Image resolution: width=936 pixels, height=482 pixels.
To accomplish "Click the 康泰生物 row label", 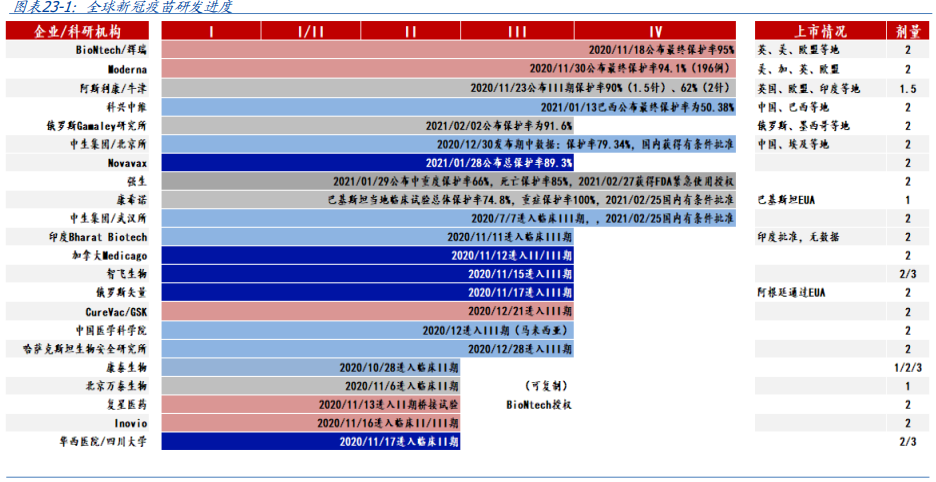I will click(127, 367).
